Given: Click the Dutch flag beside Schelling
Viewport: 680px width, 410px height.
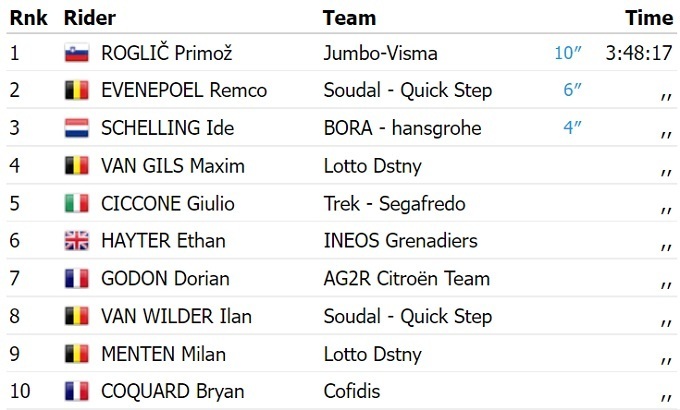Looking at the screenshot, I should 76,129.
